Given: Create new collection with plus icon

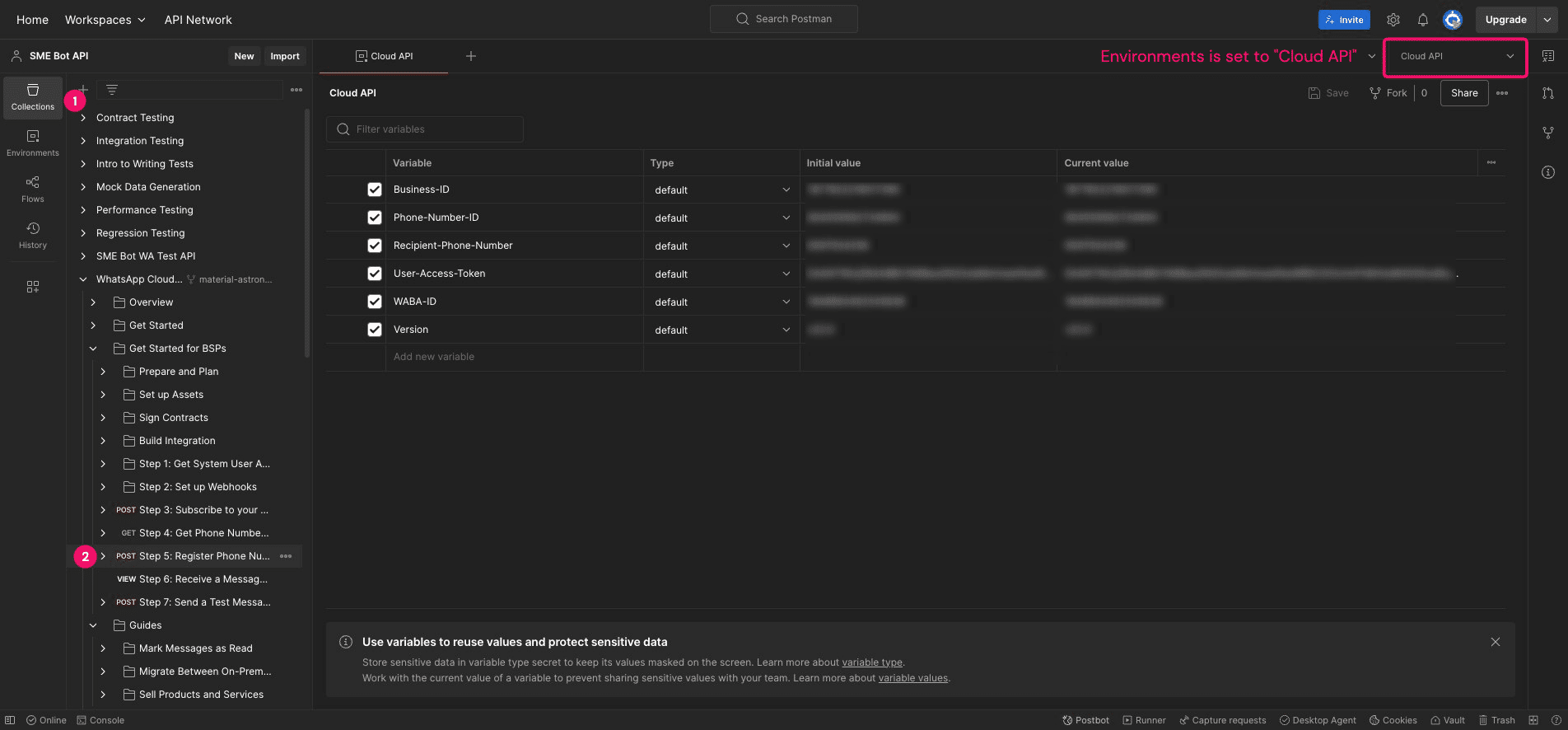Looking at the screenshot, I should point(83,89).
